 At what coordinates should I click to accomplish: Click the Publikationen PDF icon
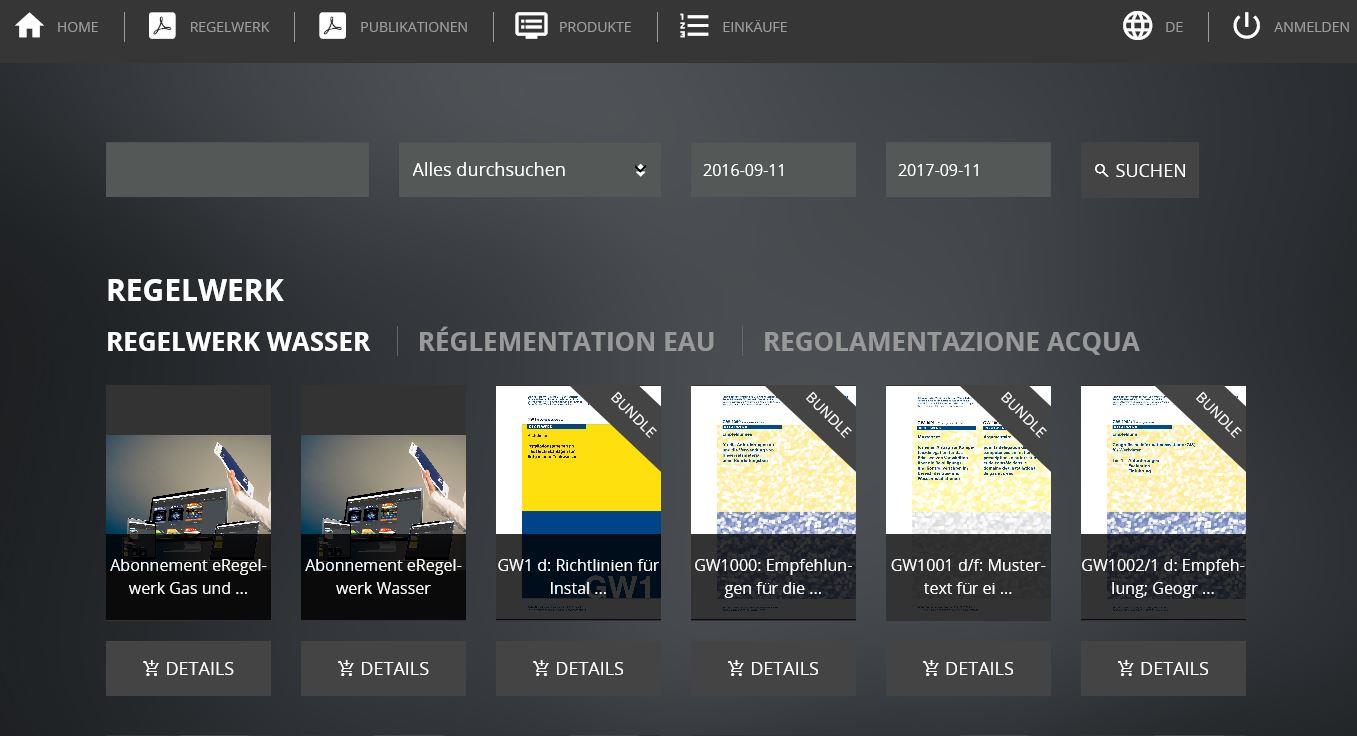[332, 26]
